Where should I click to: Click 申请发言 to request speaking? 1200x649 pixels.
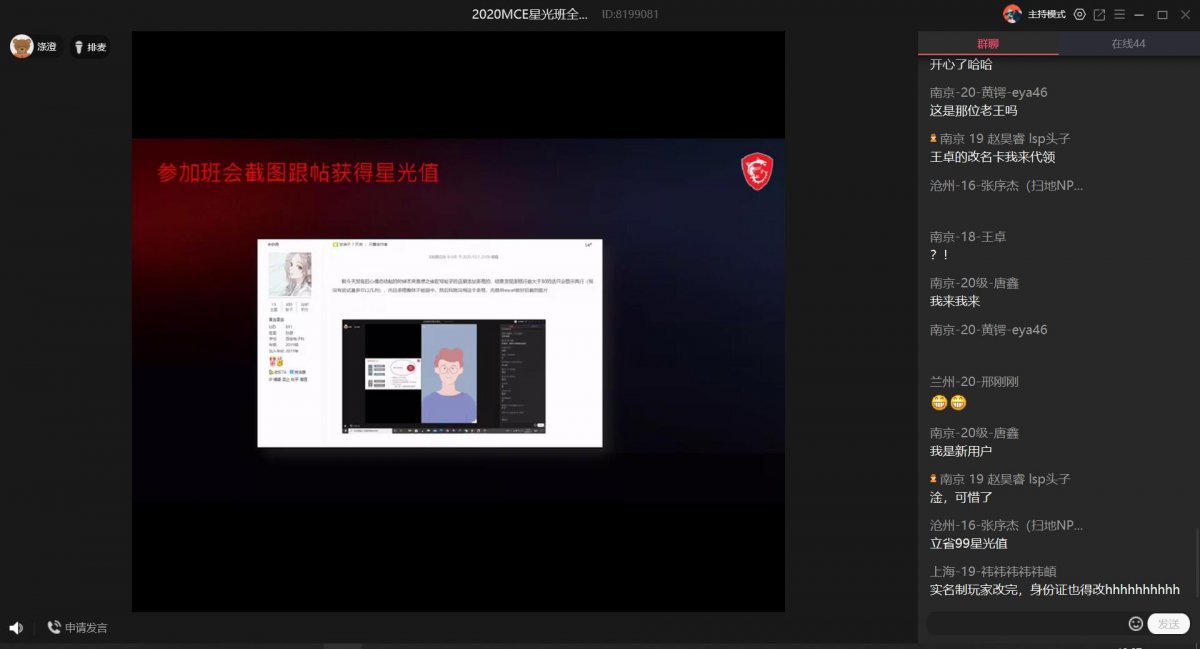77,628
